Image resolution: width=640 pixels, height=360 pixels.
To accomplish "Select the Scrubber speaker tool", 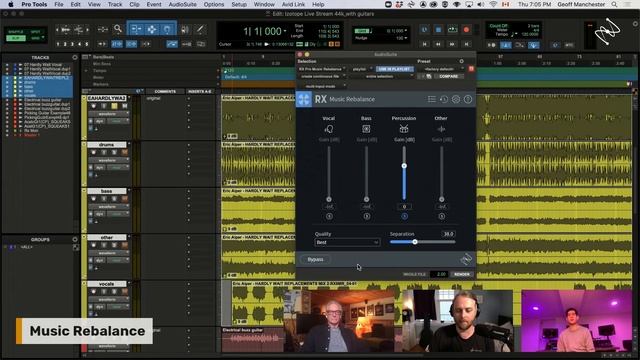I will (184, 29).
